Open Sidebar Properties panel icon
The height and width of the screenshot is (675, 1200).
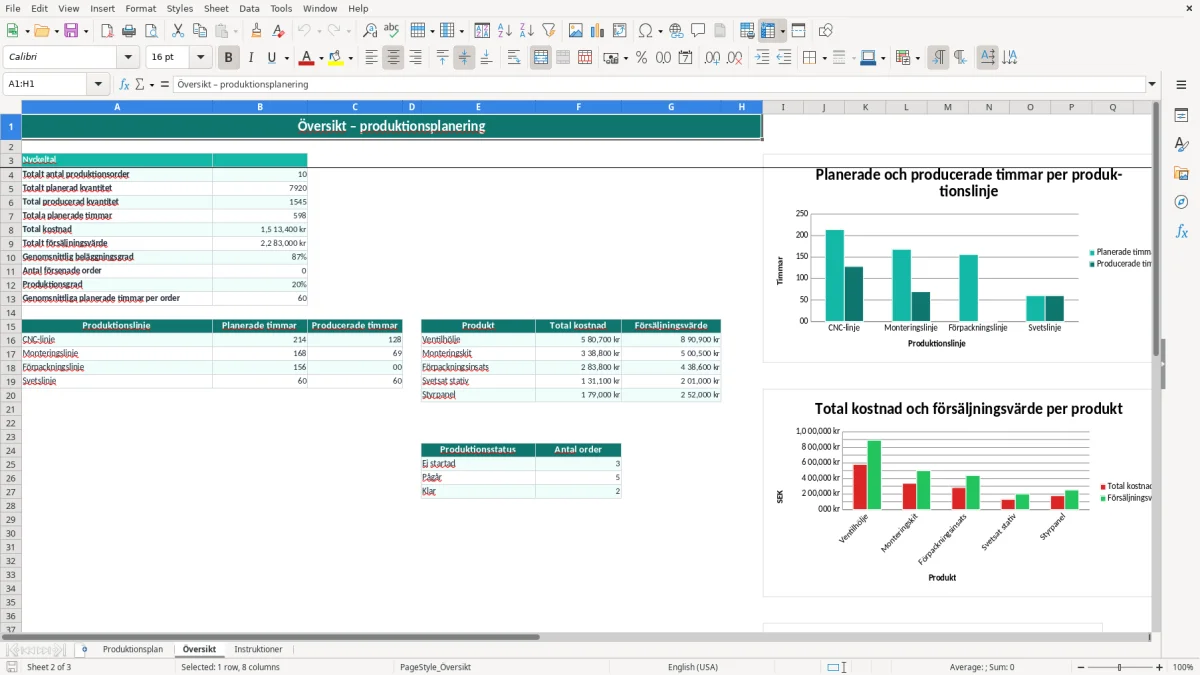tap(1181, 115)
